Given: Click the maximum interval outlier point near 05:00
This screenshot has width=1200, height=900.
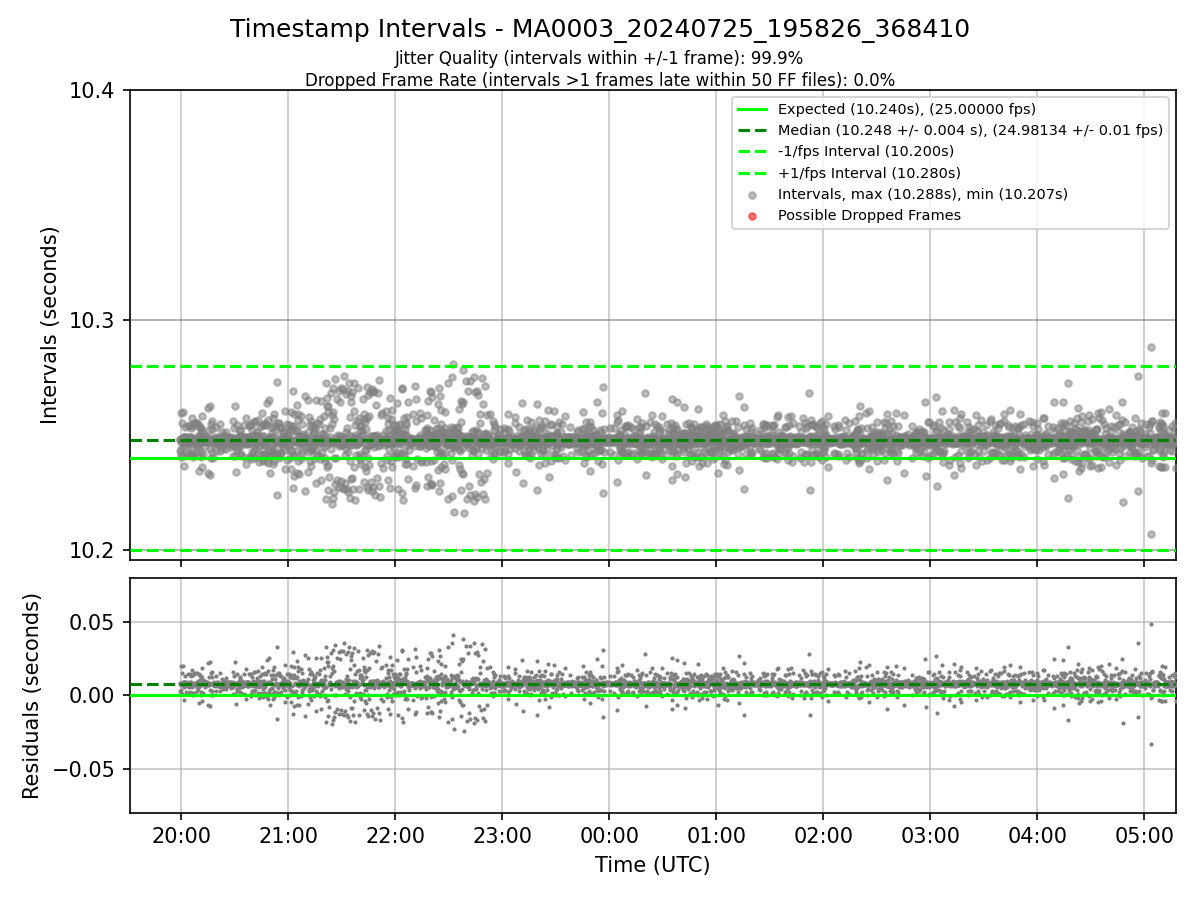Looking at the screenshot, I should 1151,348.
